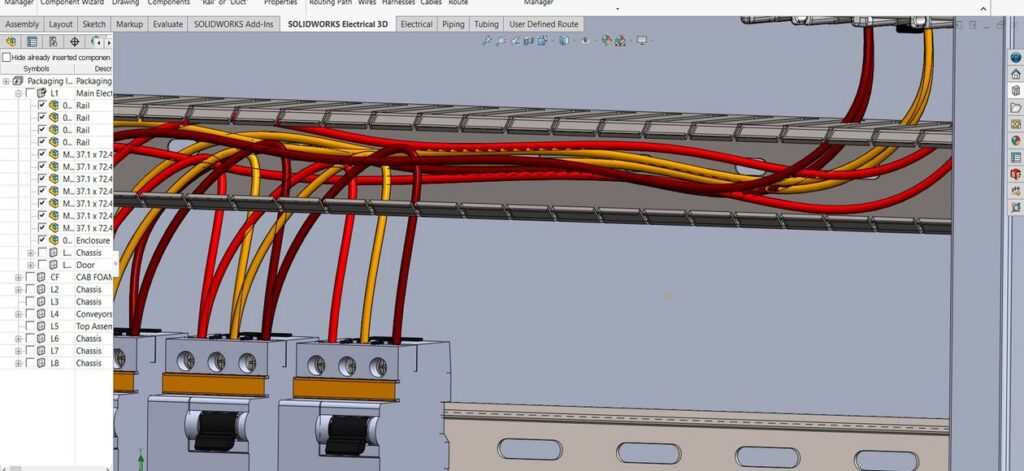Open View Settings monitor icon
The width and height of the screenshot is (1024, 471).
pyautogui.click(x=642, y=41)
